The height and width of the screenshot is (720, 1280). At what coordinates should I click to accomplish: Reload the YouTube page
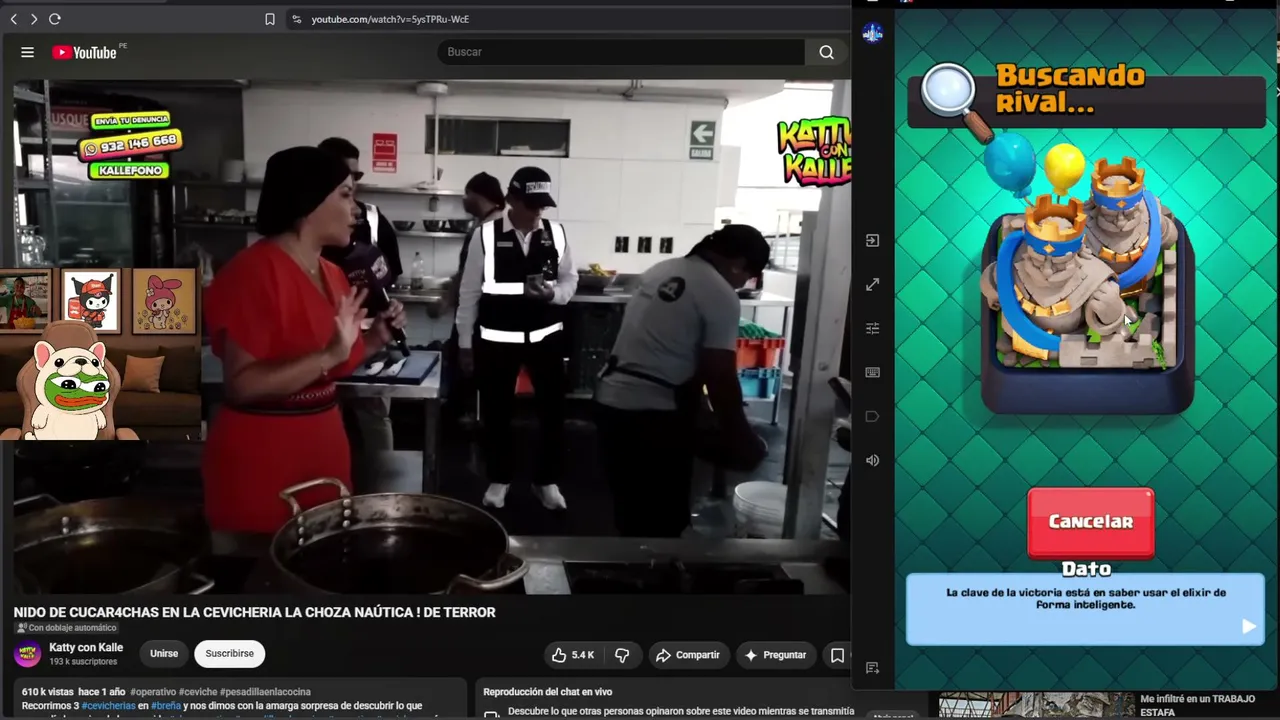[x=55, y=19]
